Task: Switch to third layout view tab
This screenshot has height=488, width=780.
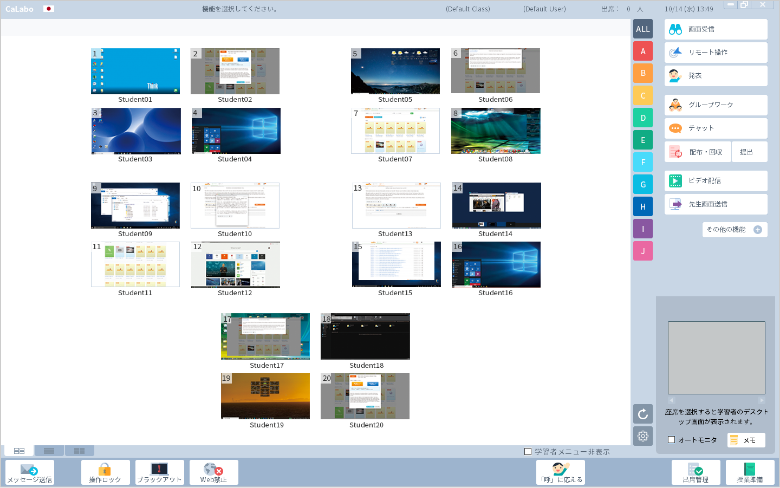Action: pos(79,451)
